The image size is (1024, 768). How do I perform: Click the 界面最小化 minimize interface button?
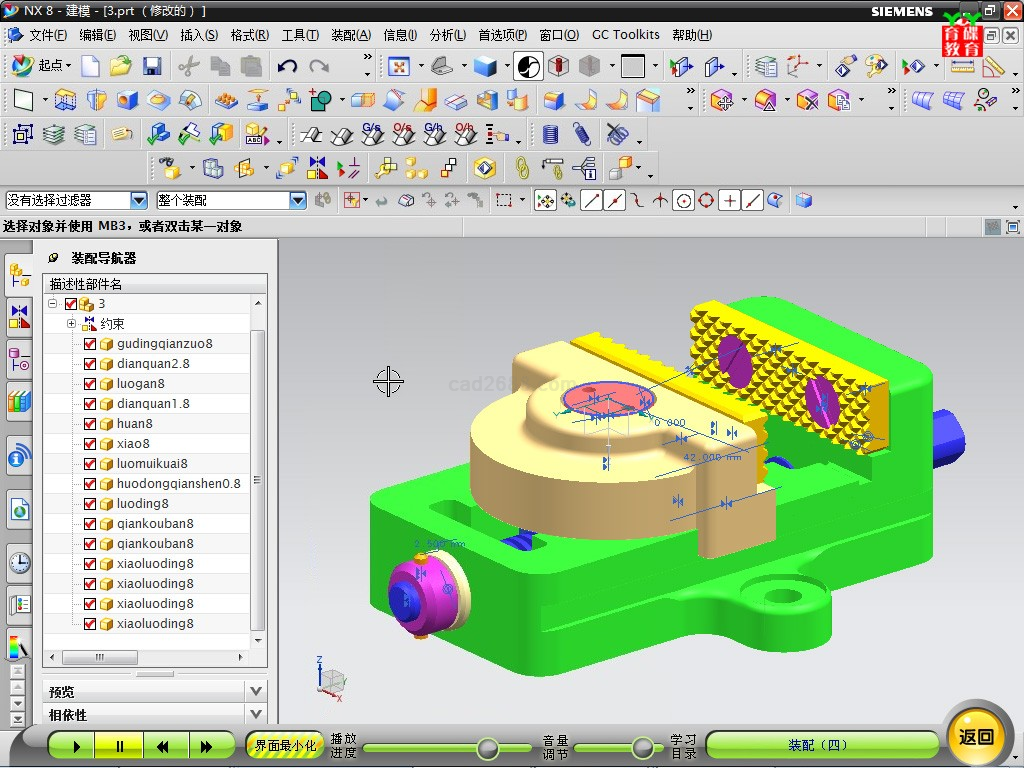(285, 745)
